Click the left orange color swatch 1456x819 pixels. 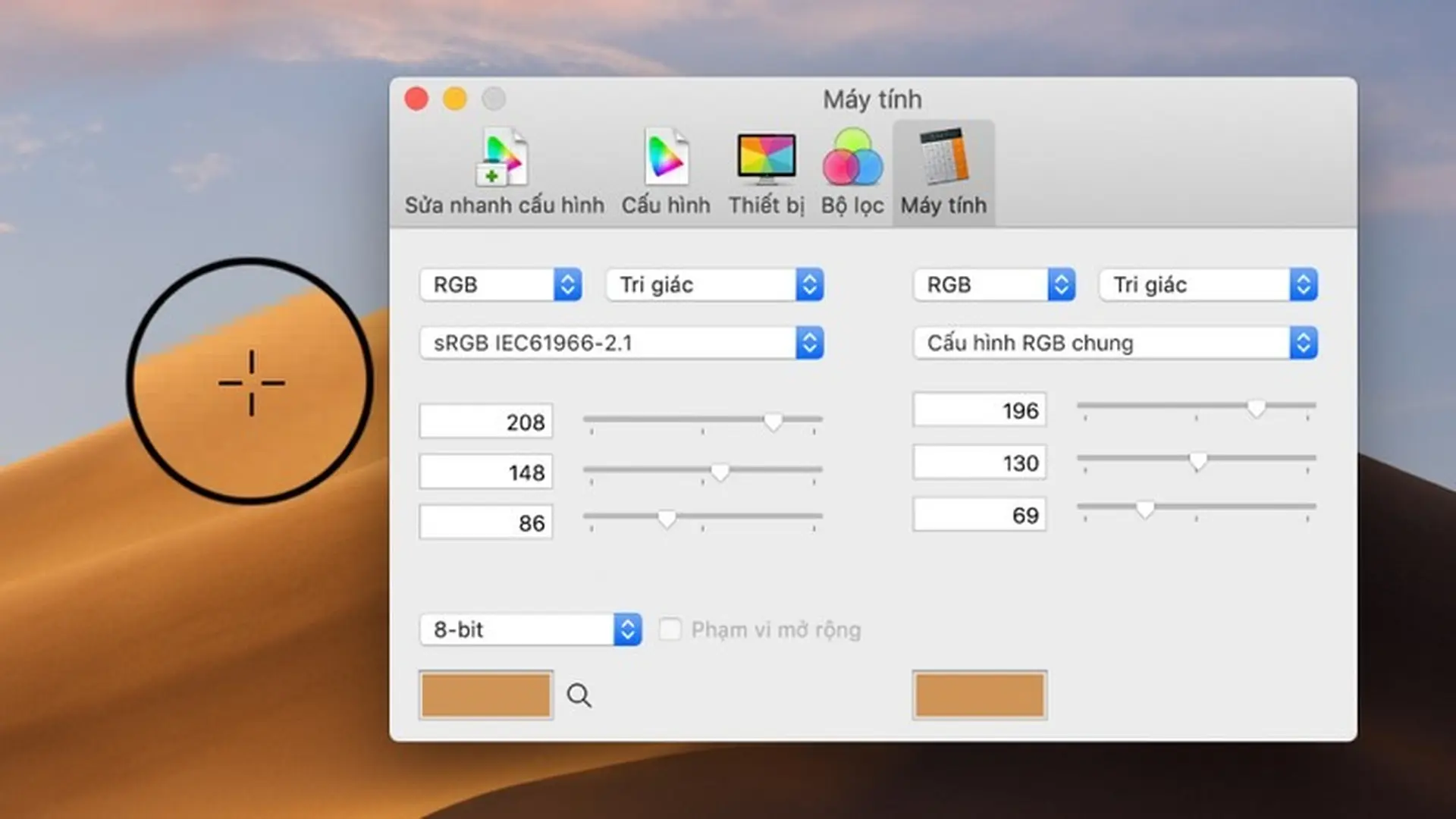click(485, 695)
